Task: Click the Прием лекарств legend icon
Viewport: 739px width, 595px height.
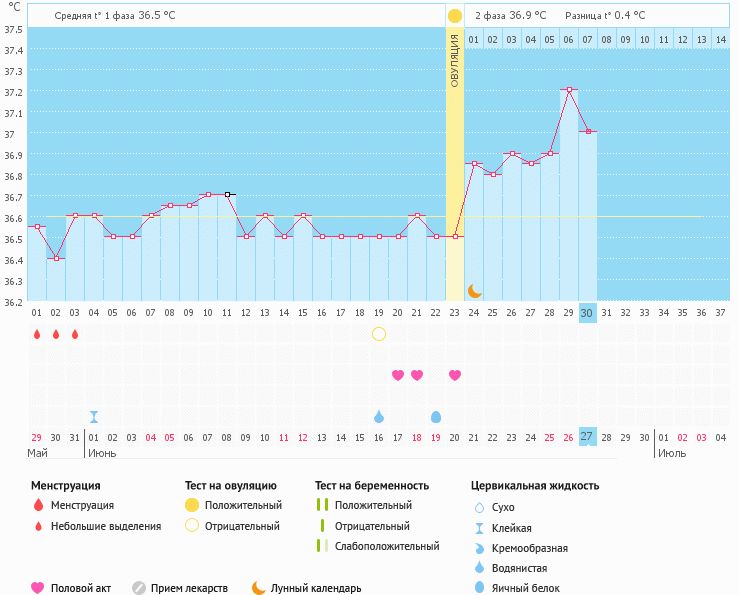Action: pos(139,588)
